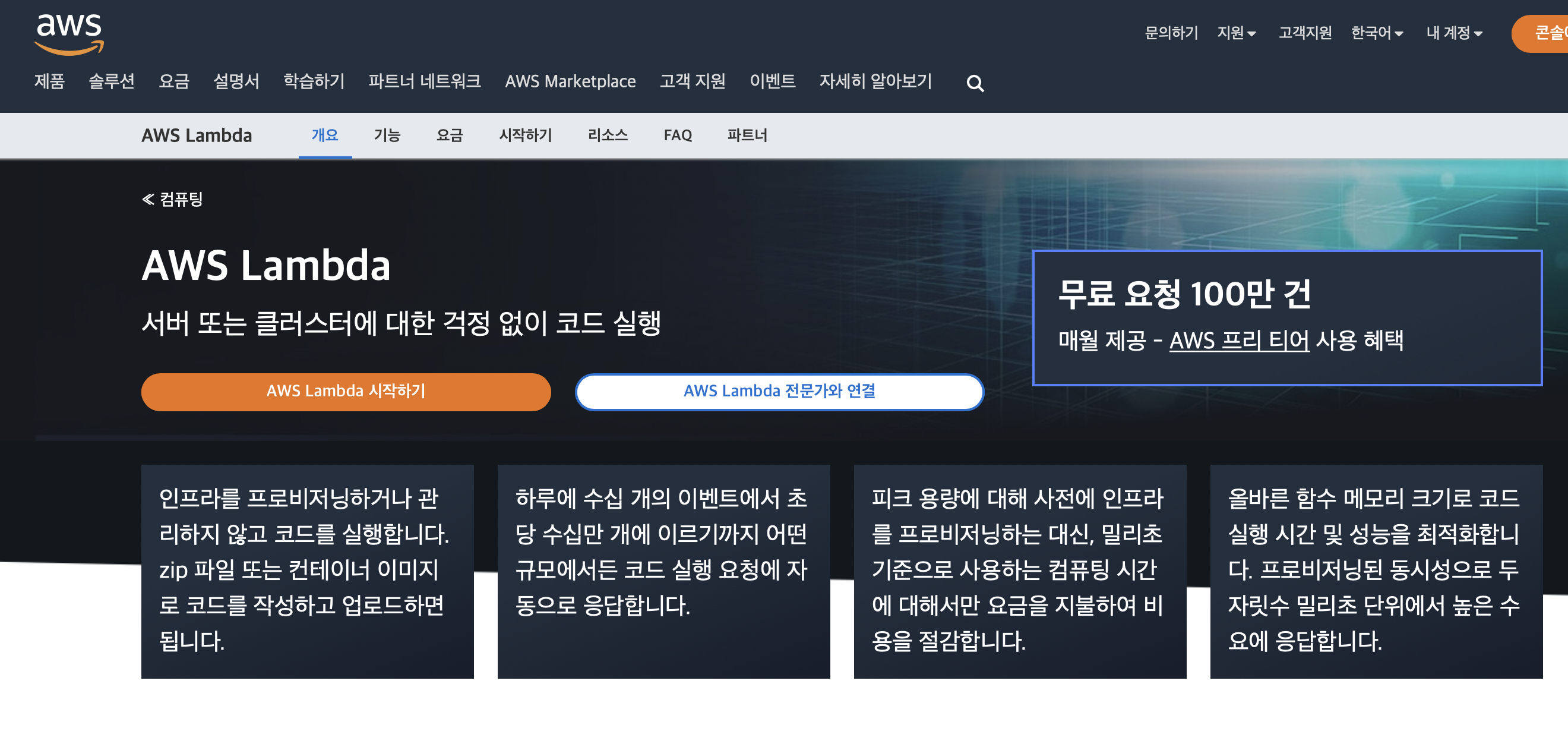The width and height of the screenshot is (1568, 731).
Task: Switch to the 시작하기 tab
Action: pyautogui.click(x=525, y=136)
